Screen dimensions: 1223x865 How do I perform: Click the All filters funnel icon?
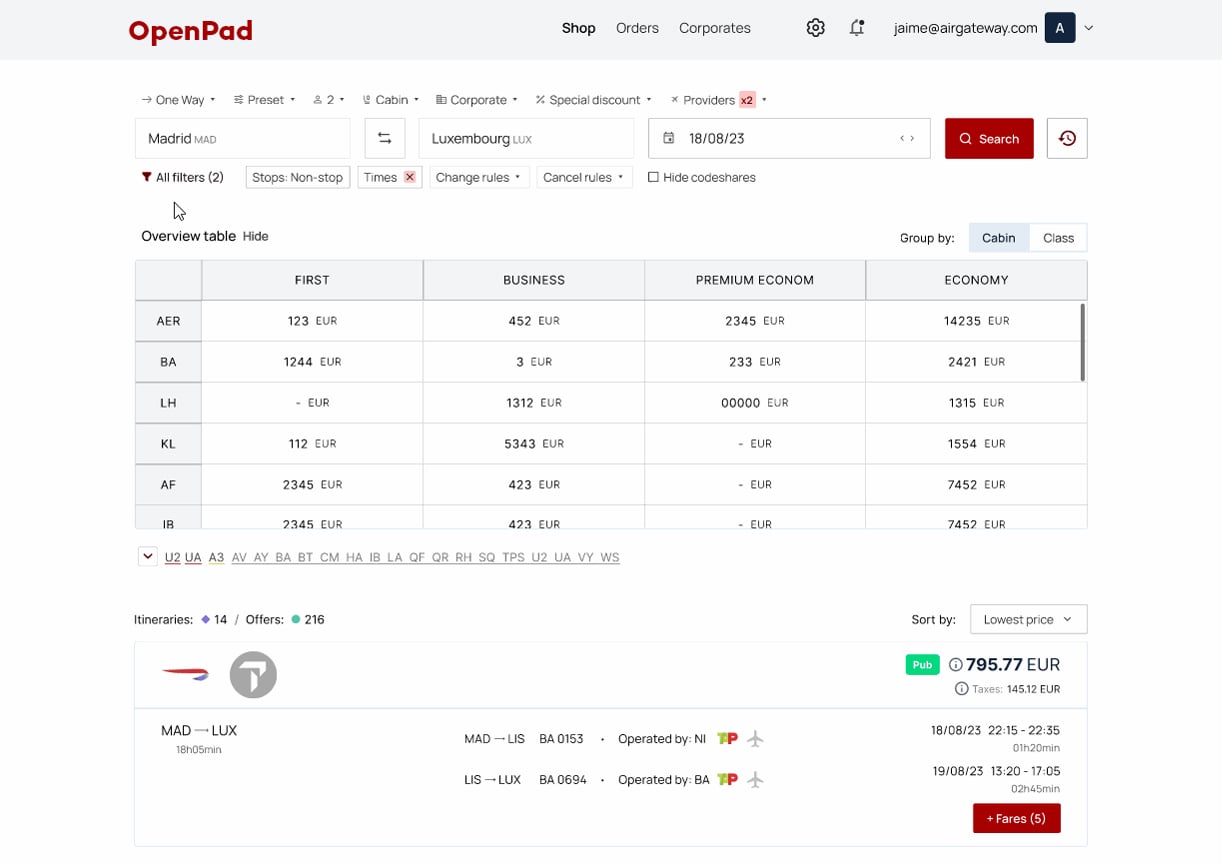click(147, 177)
